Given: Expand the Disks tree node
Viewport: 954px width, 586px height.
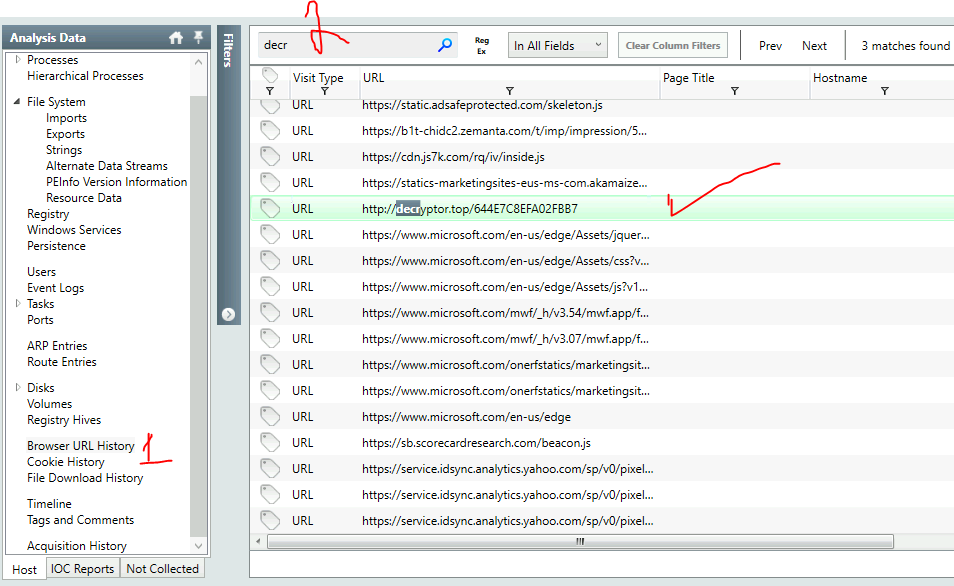Looking at the screenshot, I should pyautogui.click(x=17, y=388).
